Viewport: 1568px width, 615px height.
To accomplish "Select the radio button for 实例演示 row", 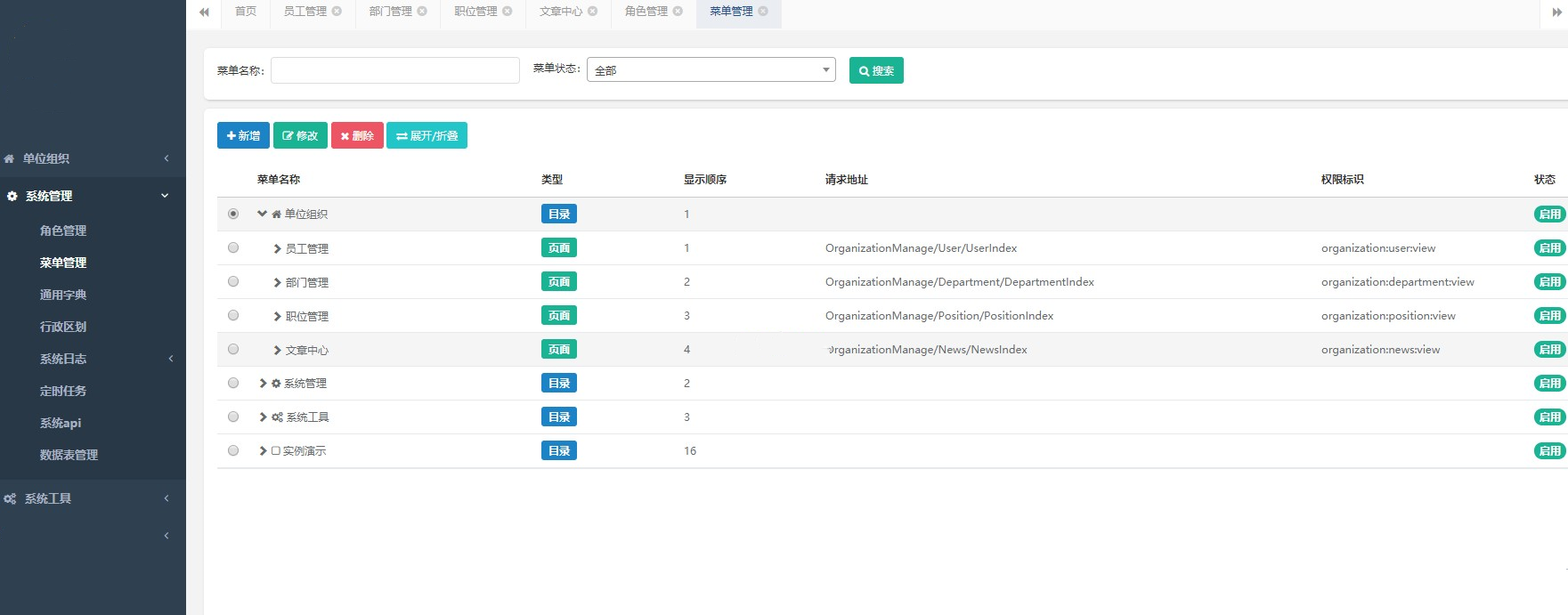I will [233, 451].
